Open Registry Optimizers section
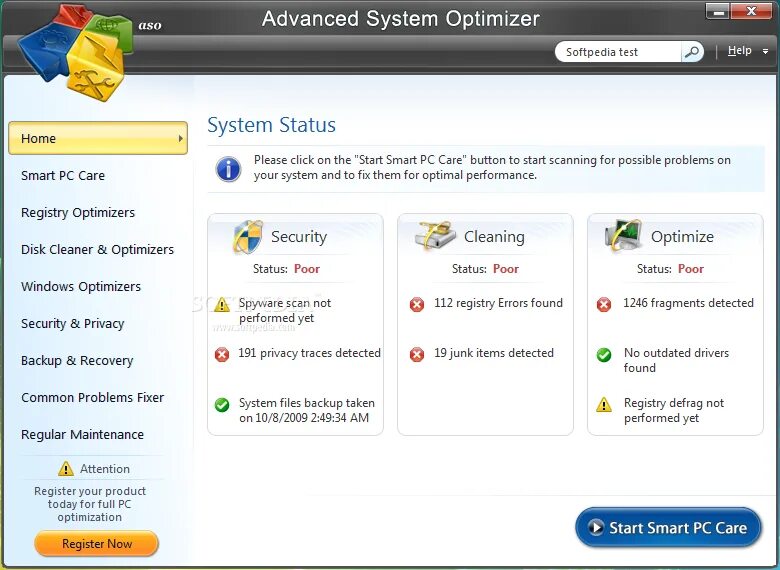Screen dimensions: 780x570 coord(78,213)
